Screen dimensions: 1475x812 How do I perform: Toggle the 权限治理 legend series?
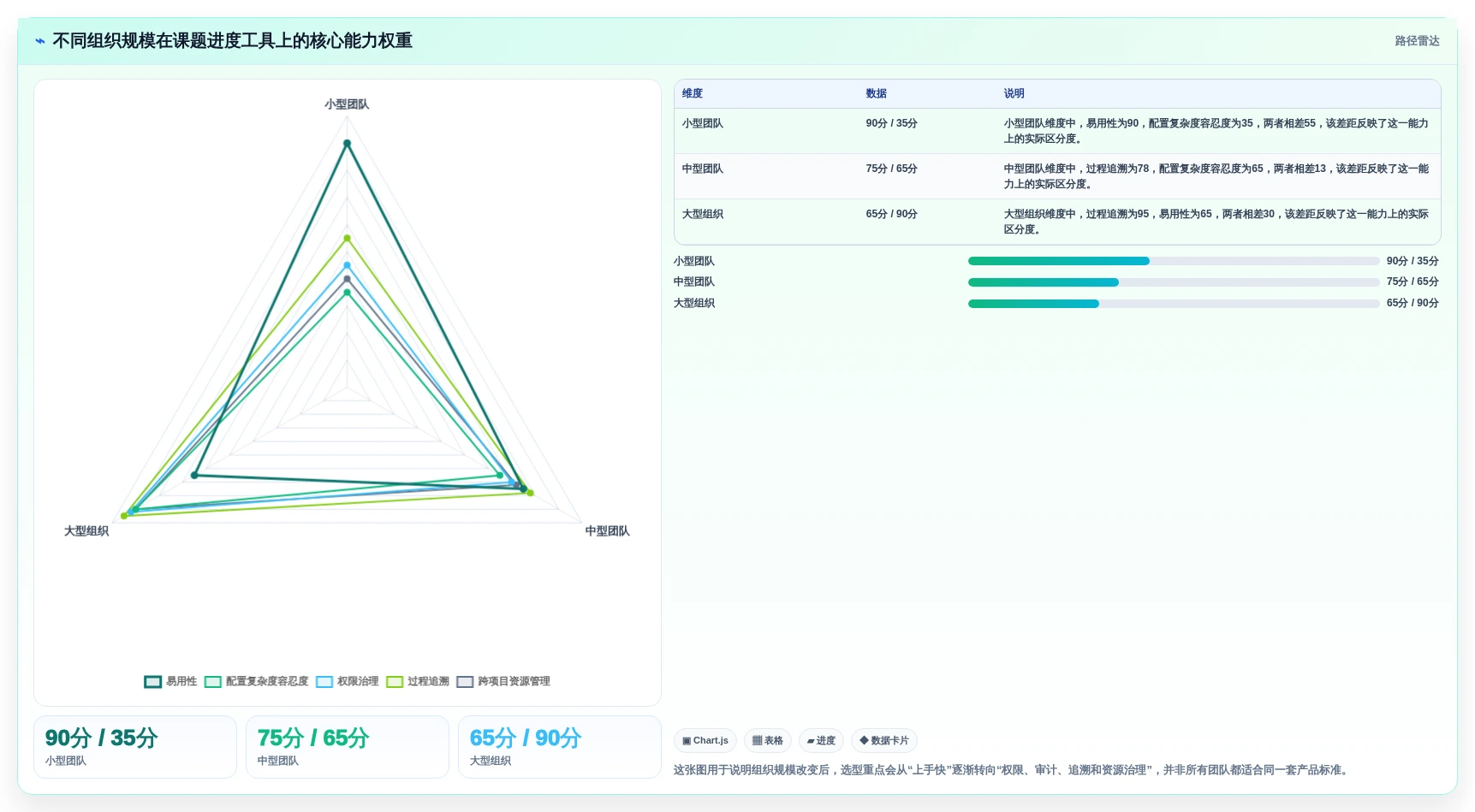point(347,681)
